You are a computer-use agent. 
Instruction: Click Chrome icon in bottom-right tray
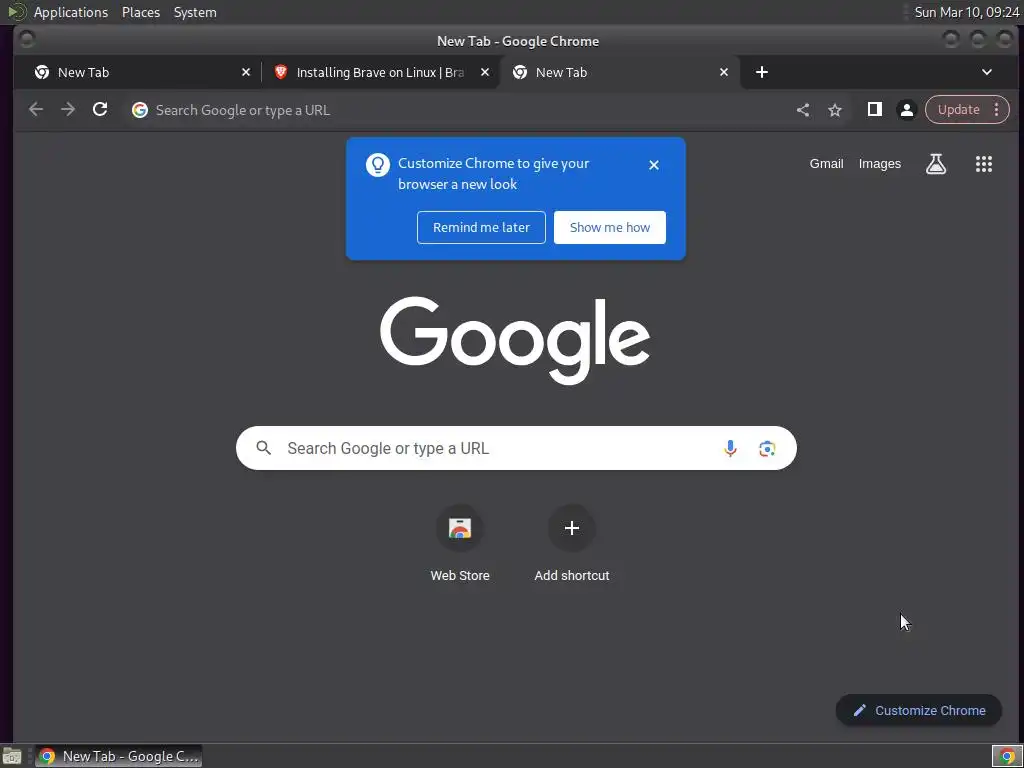click(x=1008, y=756)
